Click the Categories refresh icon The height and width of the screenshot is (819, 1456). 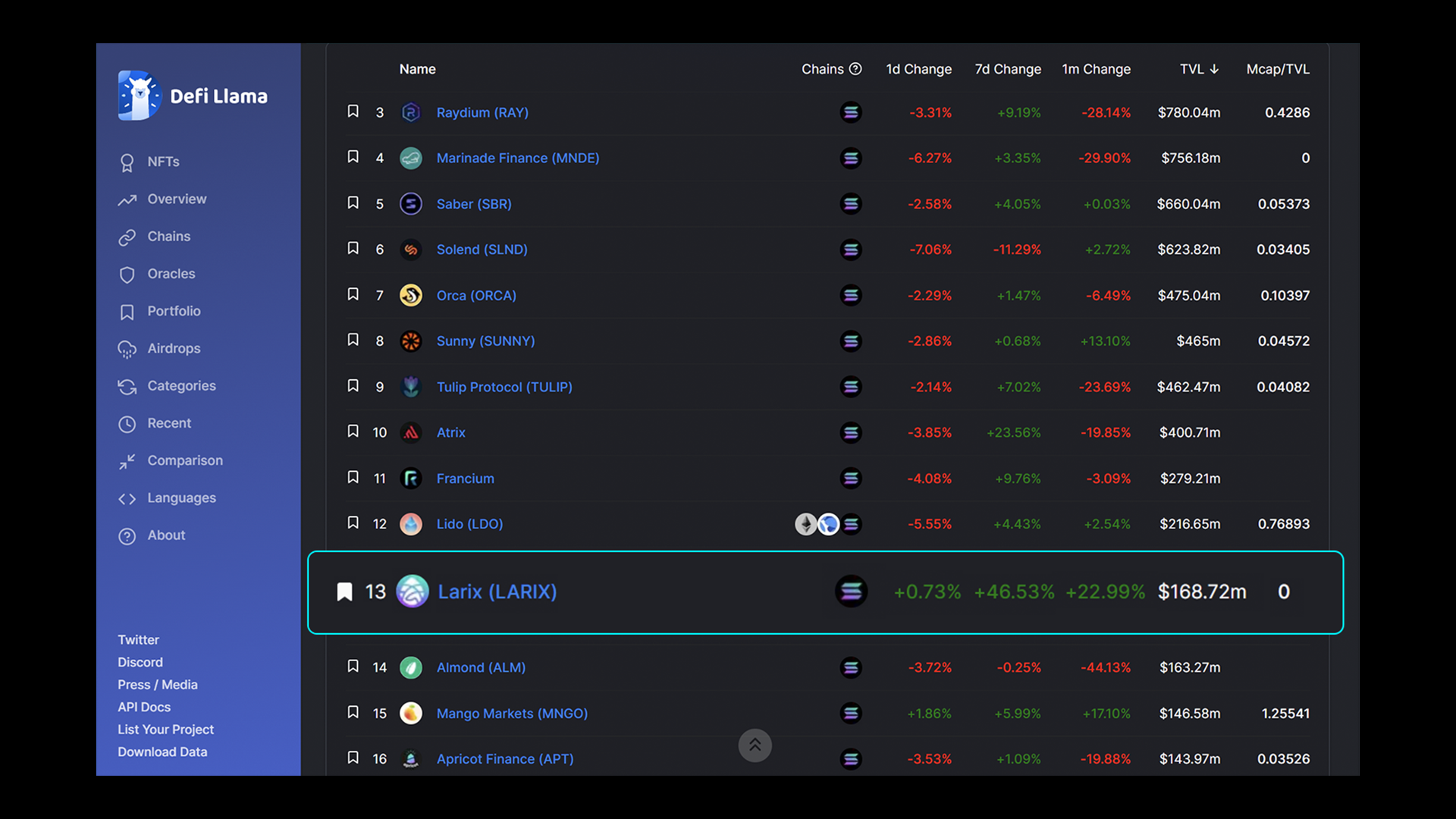[127, 387]
